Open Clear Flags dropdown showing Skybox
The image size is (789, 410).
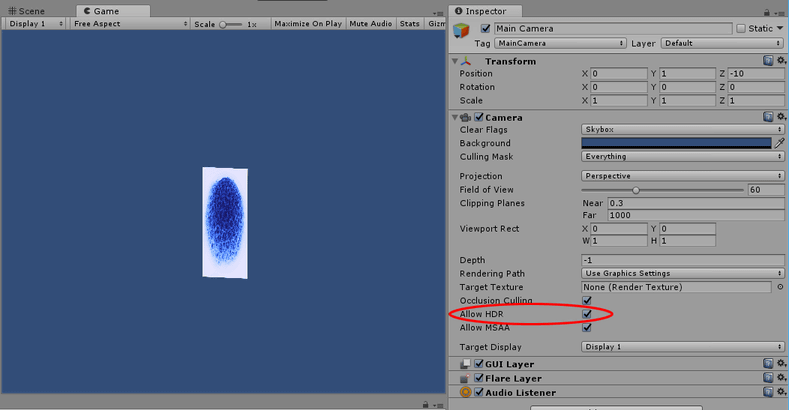[x=683, y=129]
